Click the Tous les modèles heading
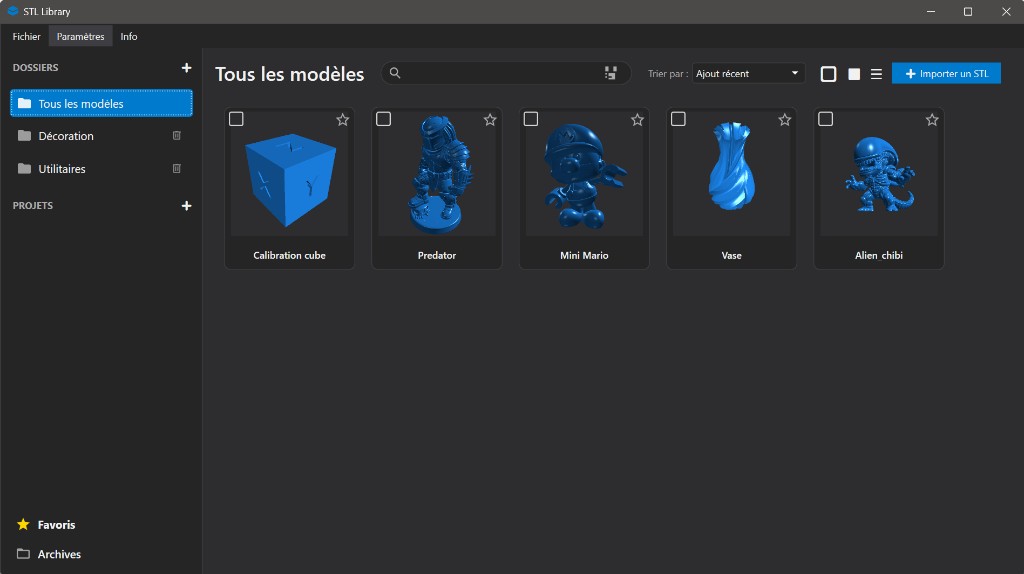The height and width of the screenshot is (574, 1024). coord(289,74)
